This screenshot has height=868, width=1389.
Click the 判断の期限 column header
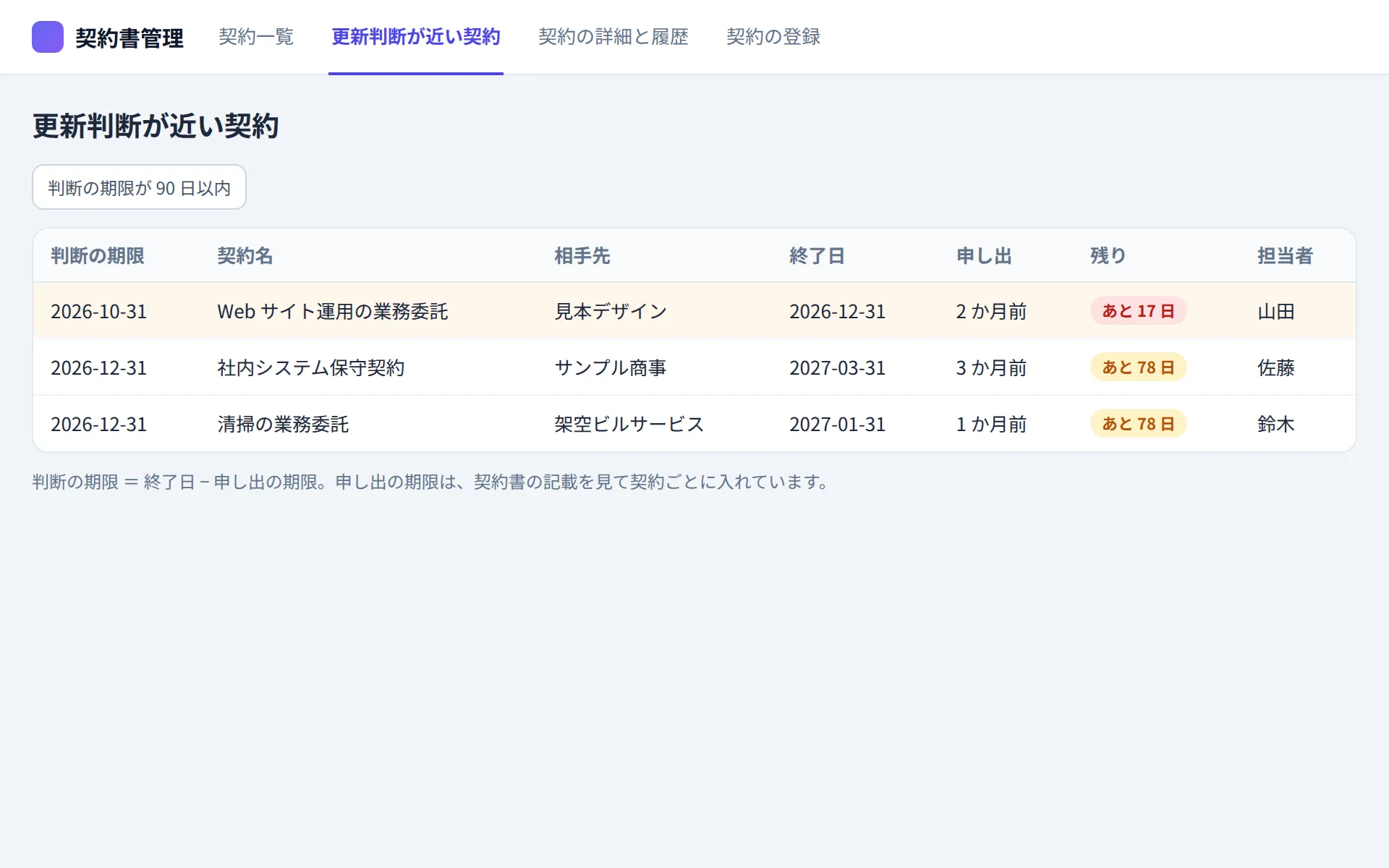98,256
